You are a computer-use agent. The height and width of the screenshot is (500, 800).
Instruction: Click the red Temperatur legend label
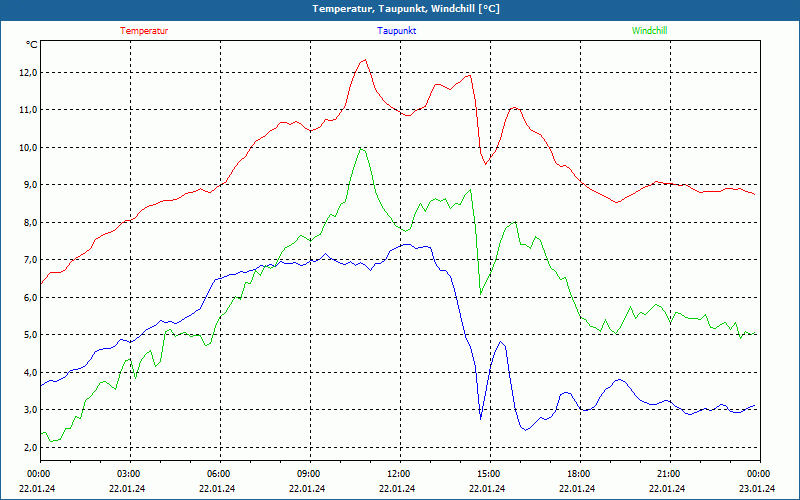[144, 31]
